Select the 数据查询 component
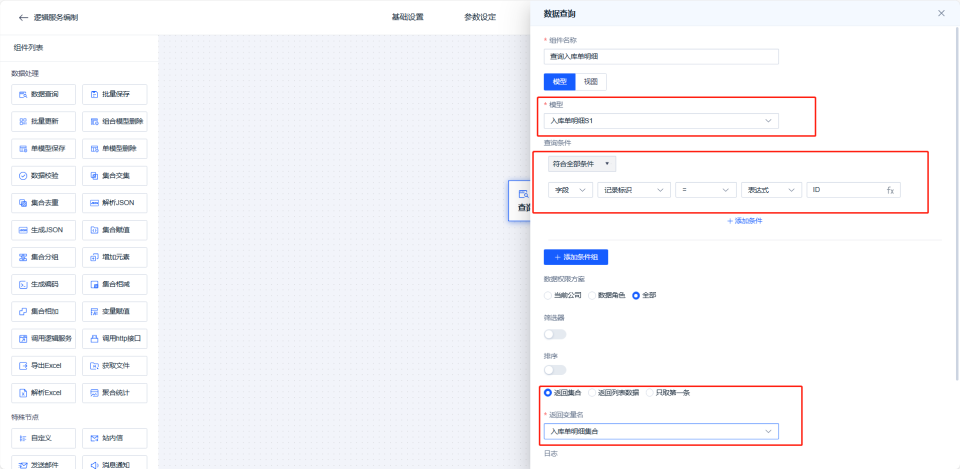 pos(43,94)
